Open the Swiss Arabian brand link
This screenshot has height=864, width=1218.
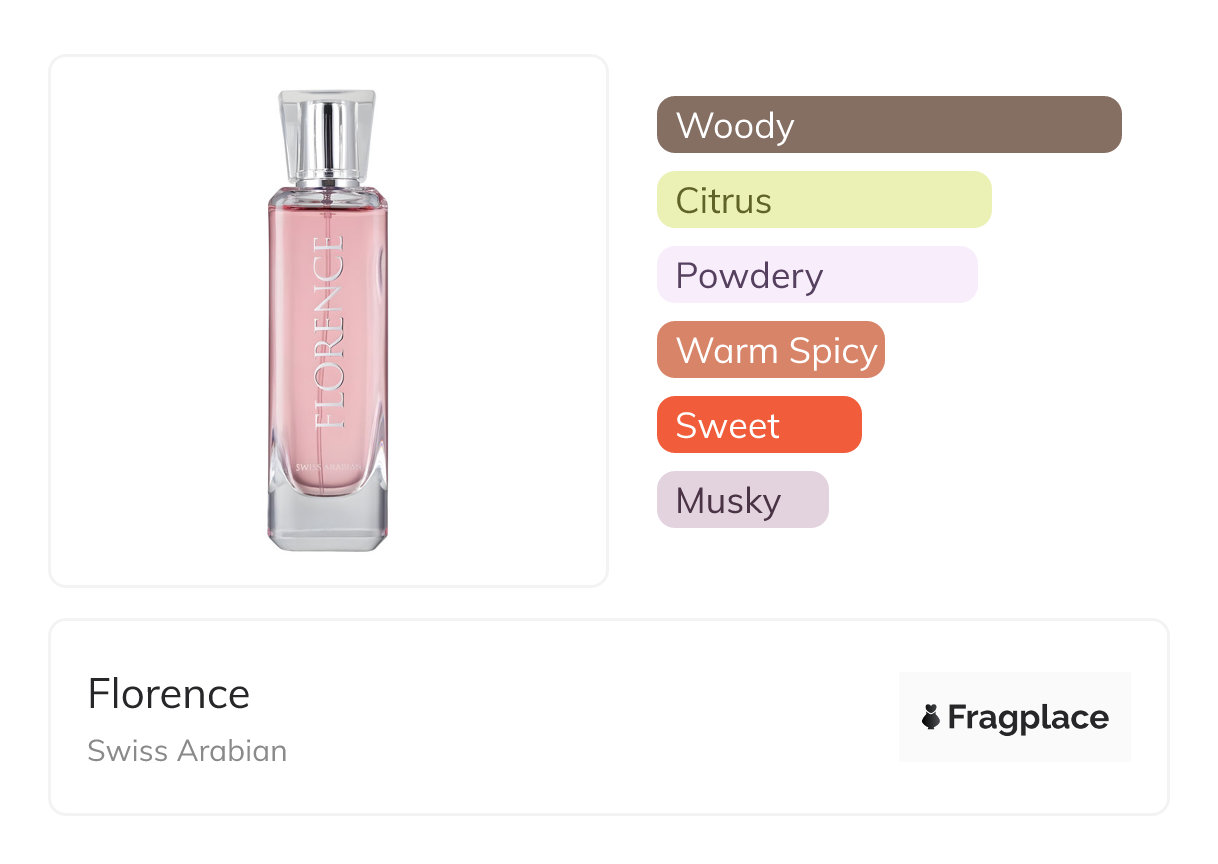(187, 751)
